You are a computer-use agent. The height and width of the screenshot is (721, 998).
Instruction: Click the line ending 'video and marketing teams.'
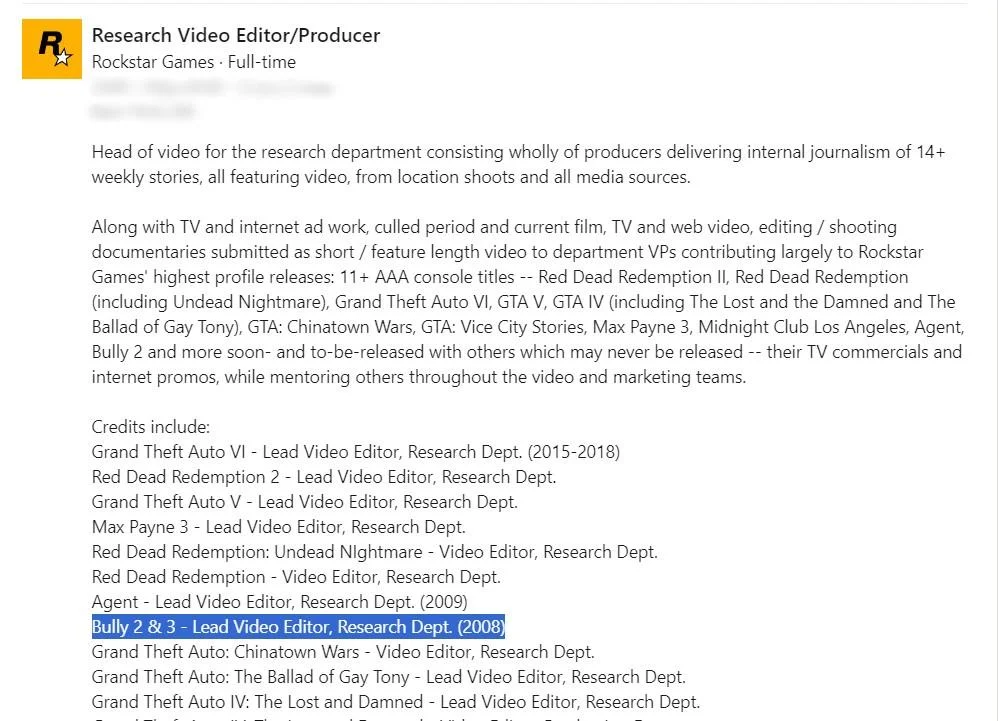418,377
